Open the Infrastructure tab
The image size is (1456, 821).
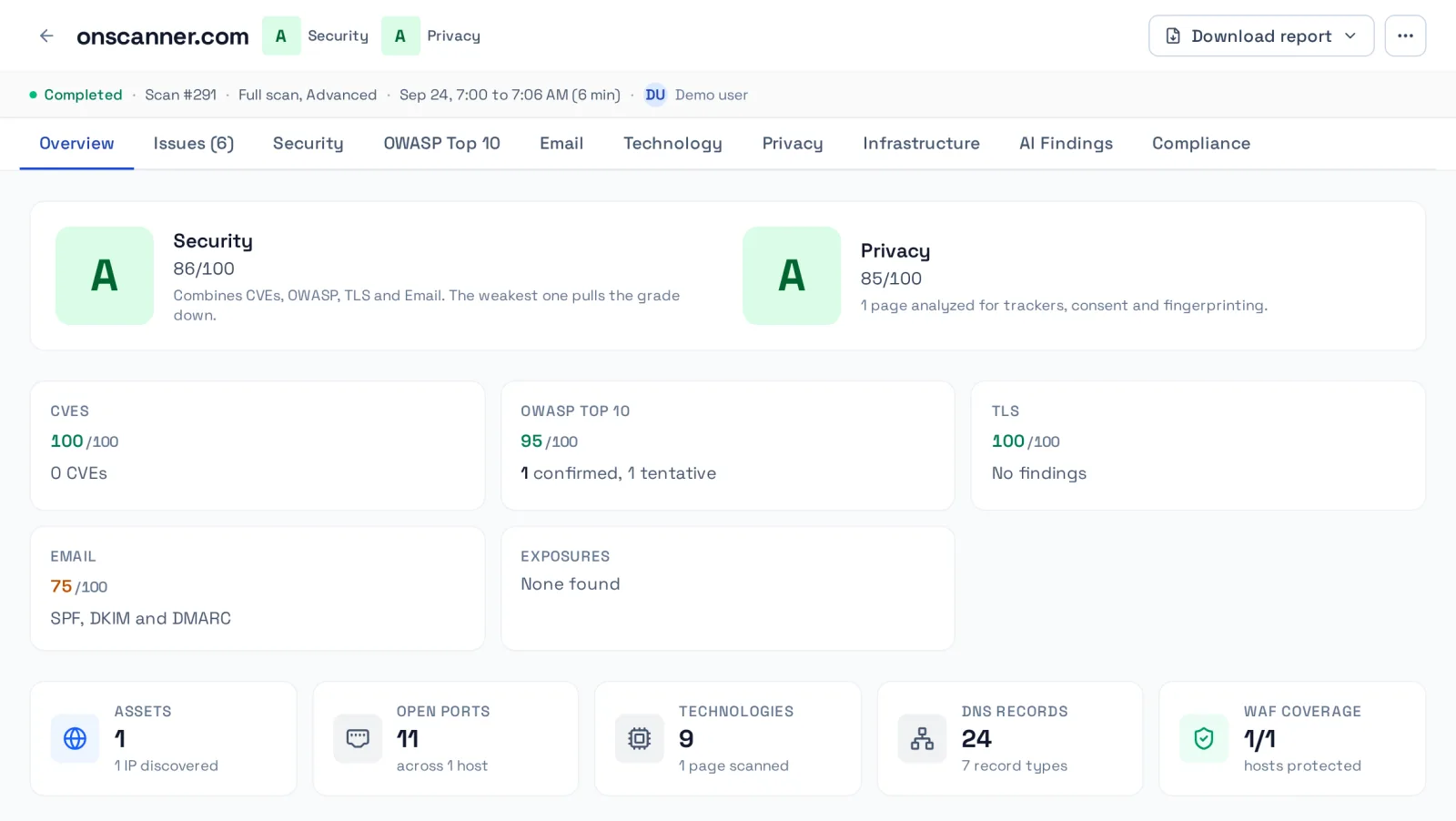pyautogui.click(x=921, y=144)
